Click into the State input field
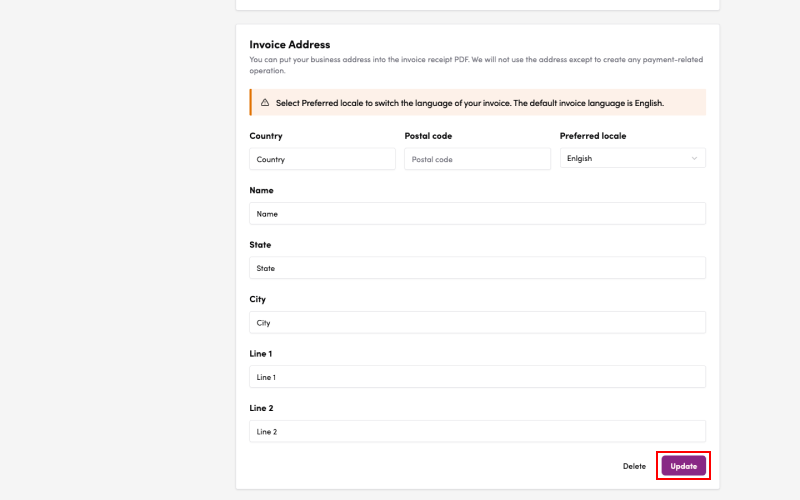800x500 pixels. [x=477, y=268]
